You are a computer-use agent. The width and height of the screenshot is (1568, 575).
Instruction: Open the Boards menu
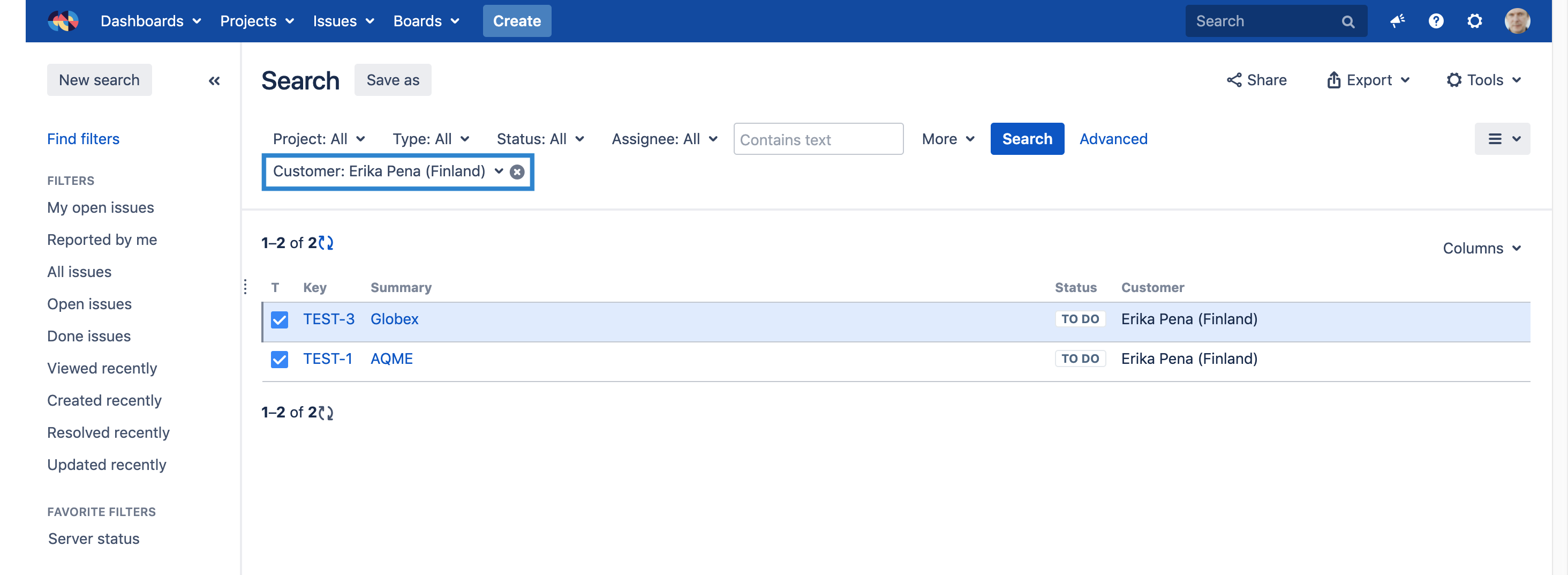426,21
